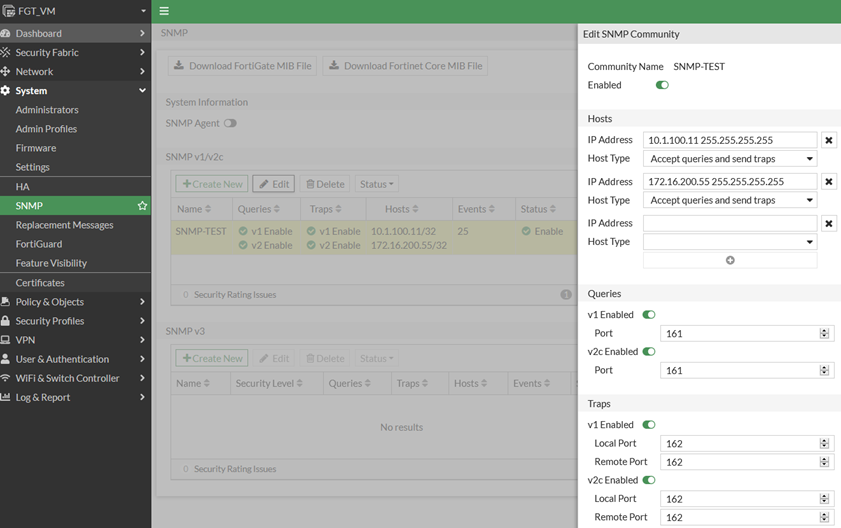This screenshot has width=841, height=528.
Task: Click the empty third IP Address field
Action: 730,224
